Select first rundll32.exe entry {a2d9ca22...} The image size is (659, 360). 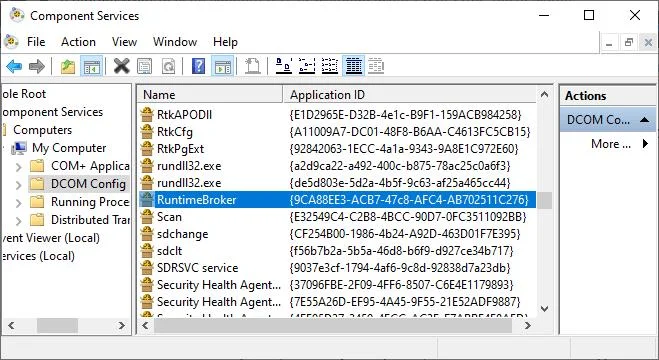pos(189,166)
